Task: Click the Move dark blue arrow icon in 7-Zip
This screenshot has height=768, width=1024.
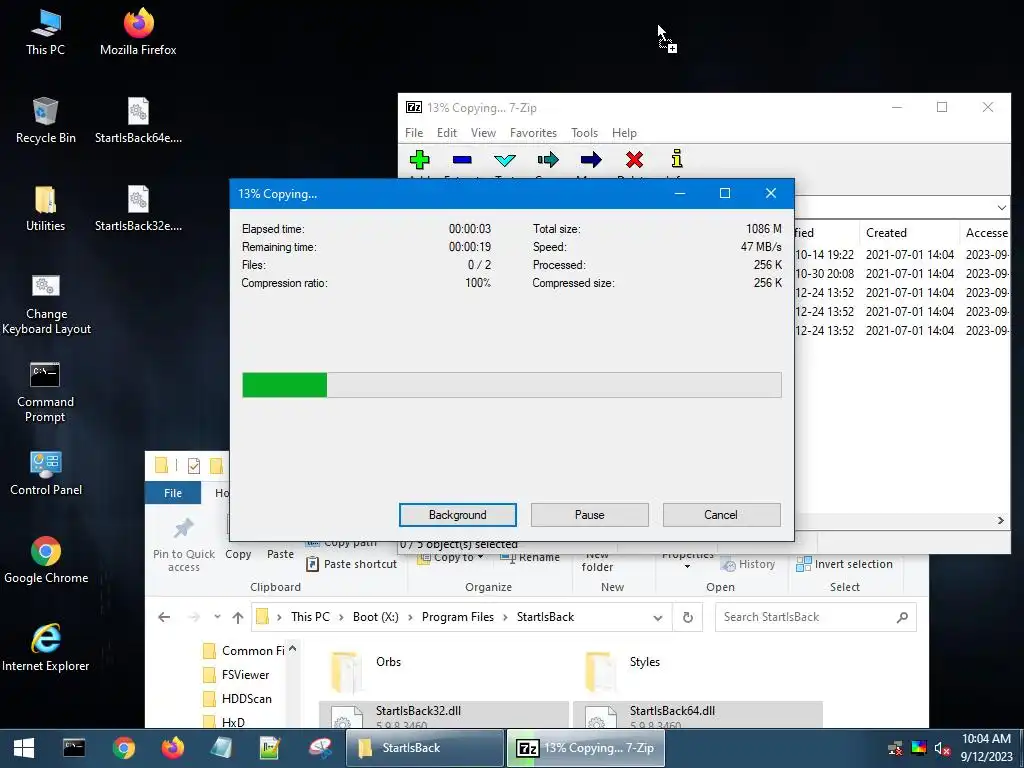Action: coord(591,159)
